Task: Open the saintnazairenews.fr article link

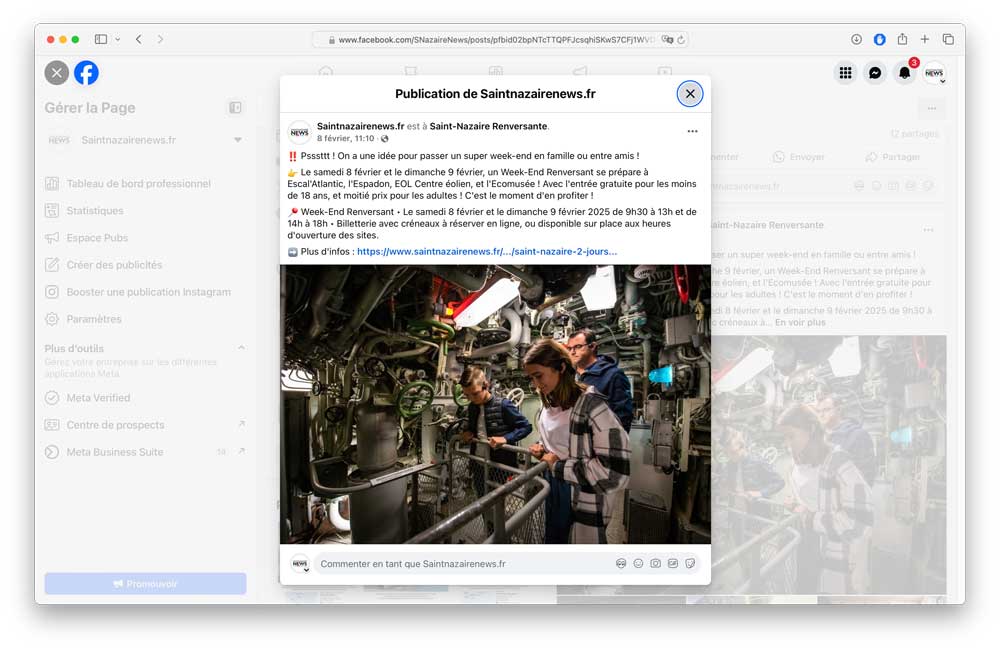Action: [487, 252]
